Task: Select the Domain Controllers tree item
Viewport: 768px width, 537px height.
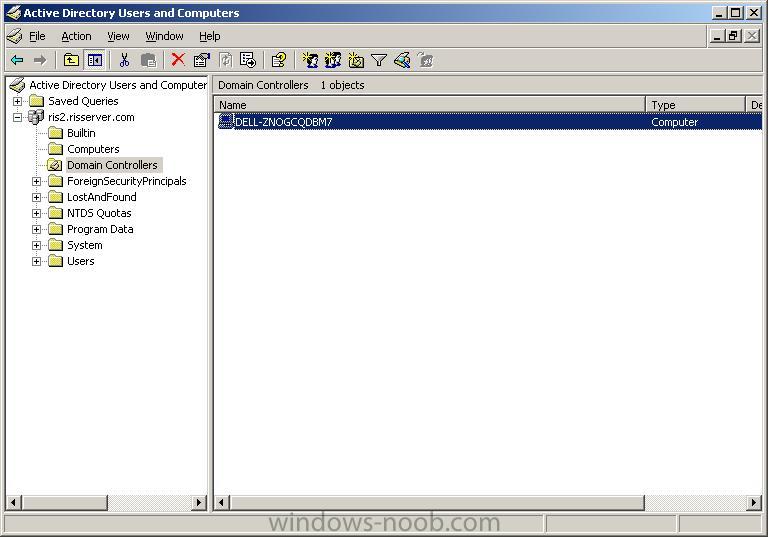Action: point(112,165)
